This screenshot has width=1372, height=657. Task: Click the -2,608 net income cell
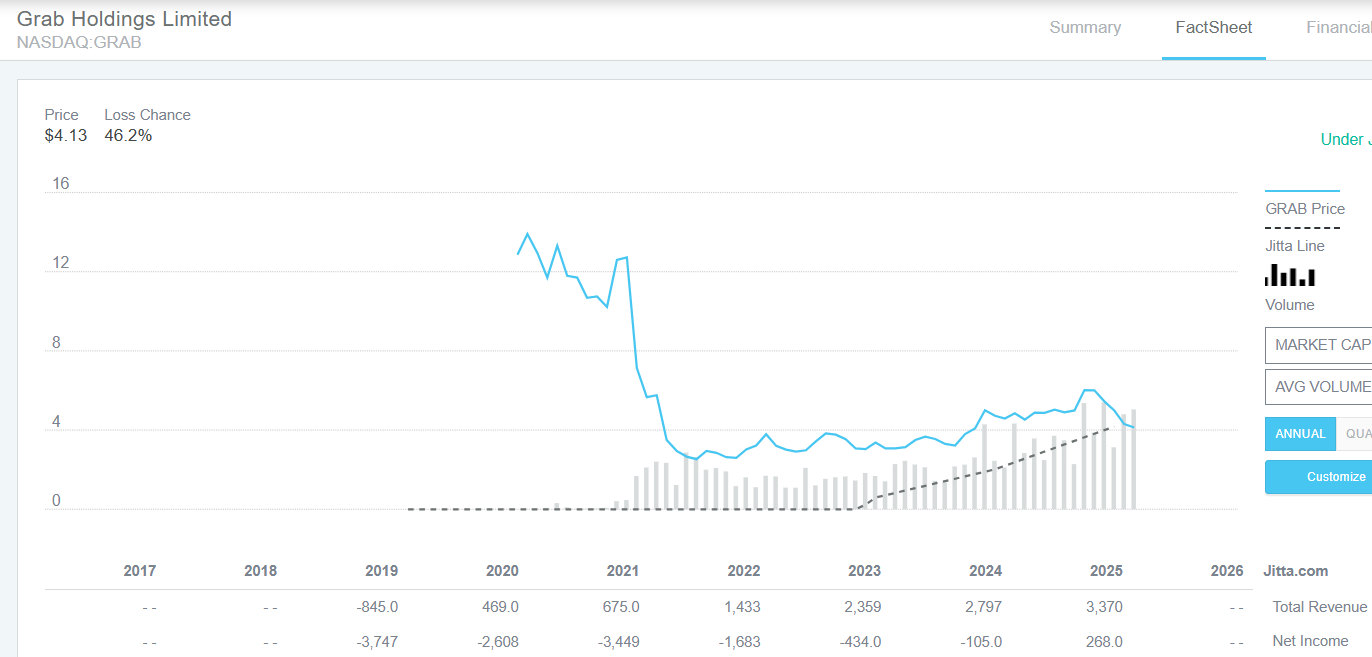500,641
